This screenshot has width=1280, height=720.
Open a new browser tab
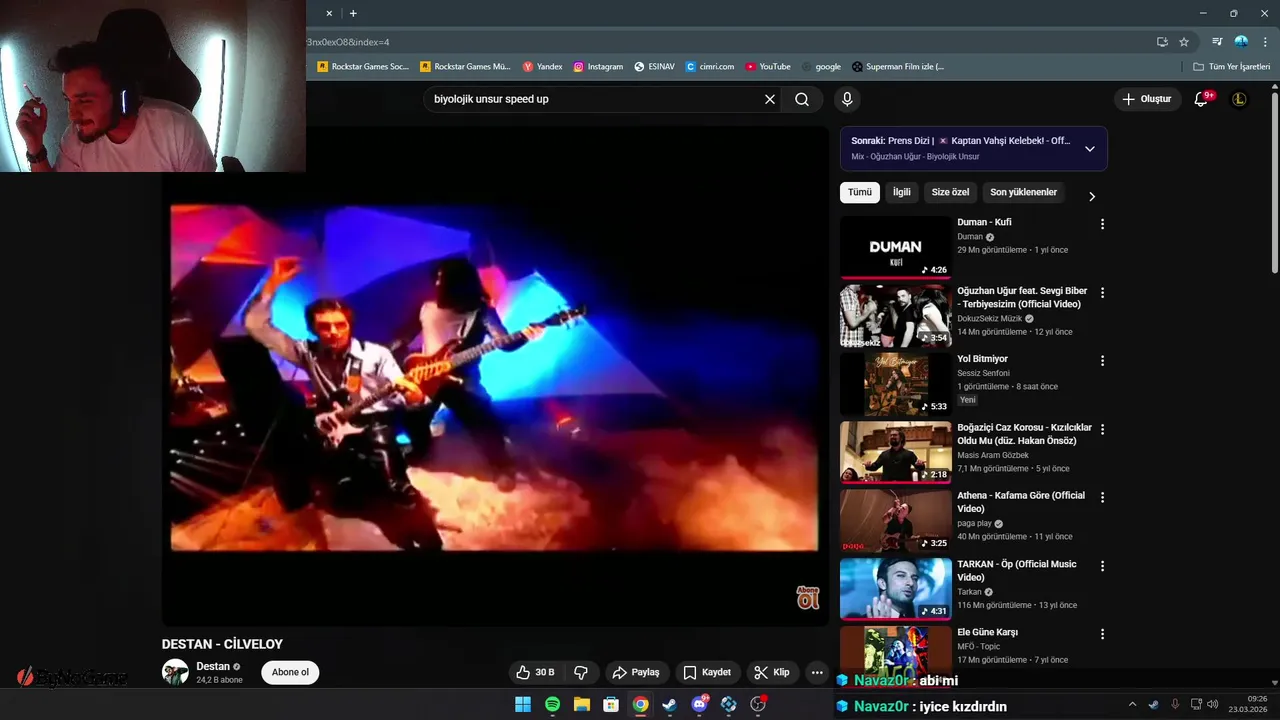[353, 13]
